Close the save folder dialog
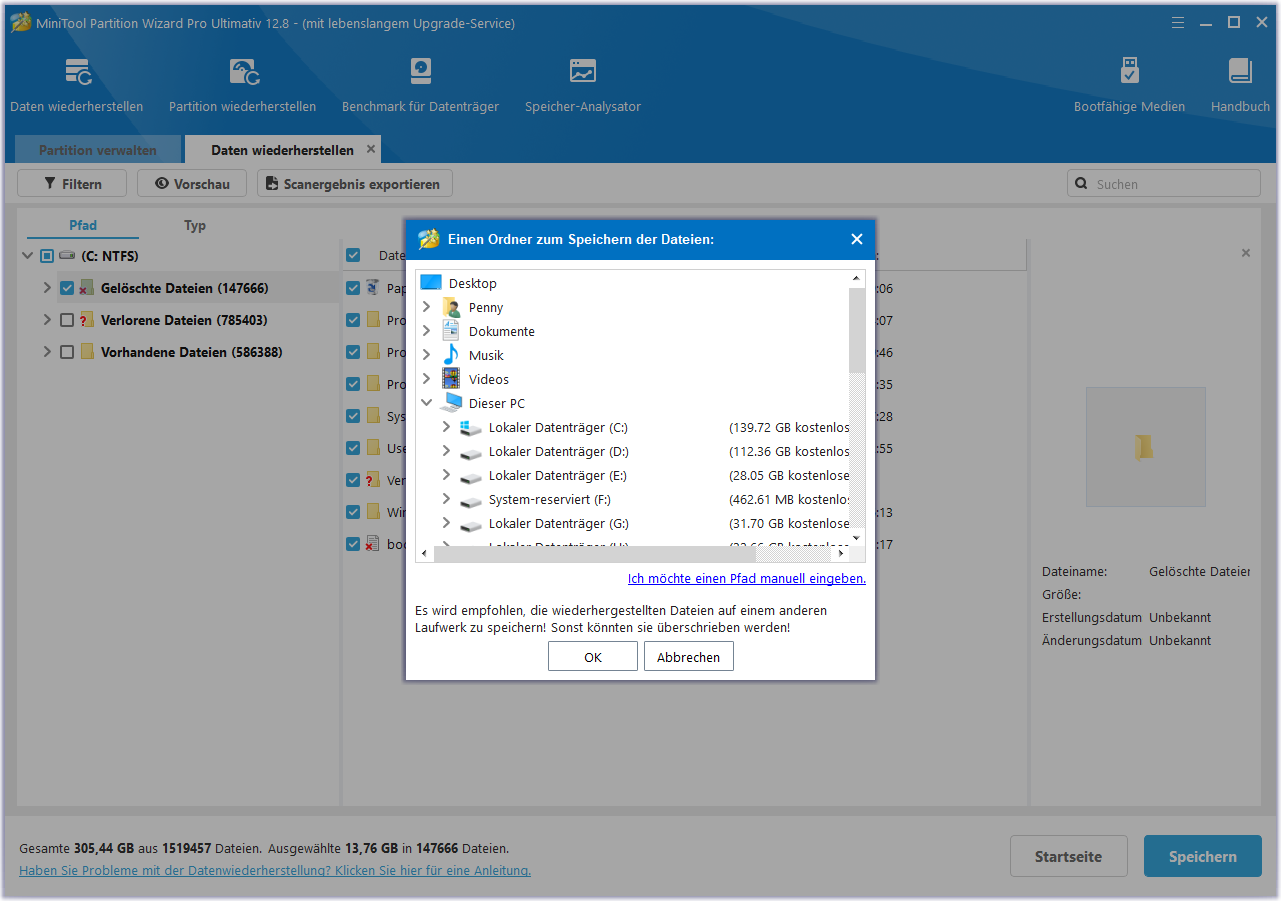Screen dimensions: 1281x901 pos(857,239)
